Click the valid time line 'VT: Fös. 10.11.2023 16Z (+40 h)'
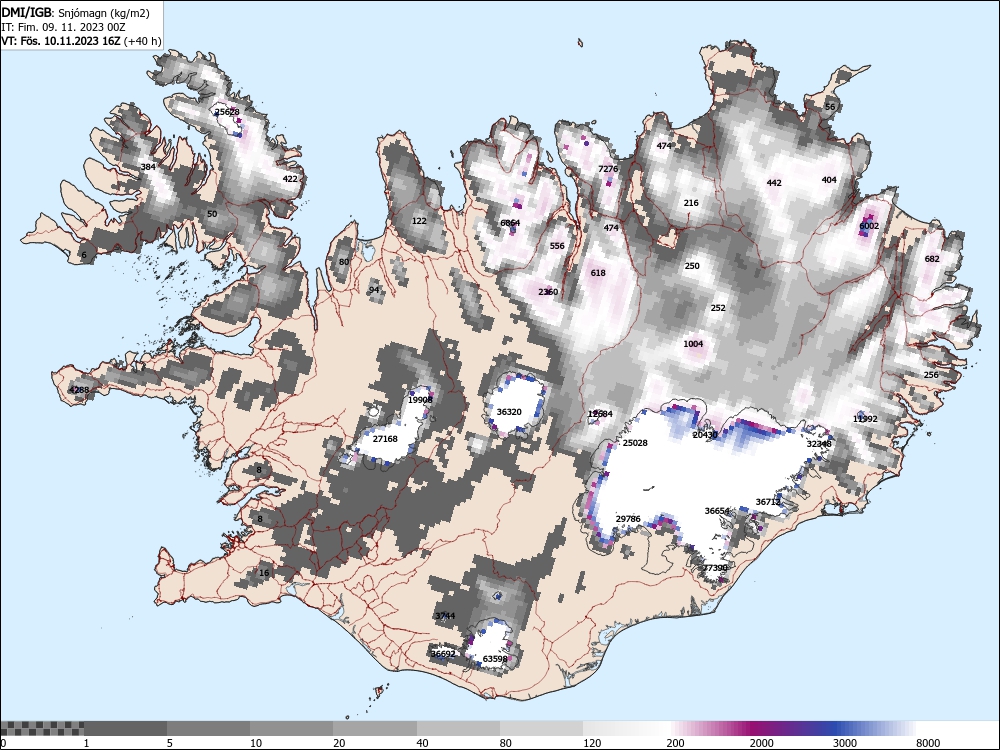Screen dimensions: 1000x750 click(x=81, y=41)
